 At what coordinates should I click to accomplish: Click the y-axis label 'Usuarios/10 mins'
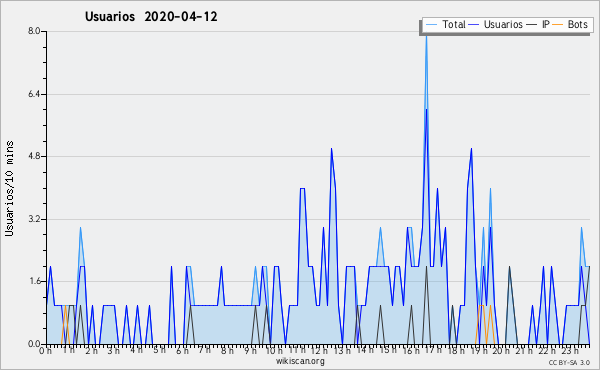[x=9, y=188]
